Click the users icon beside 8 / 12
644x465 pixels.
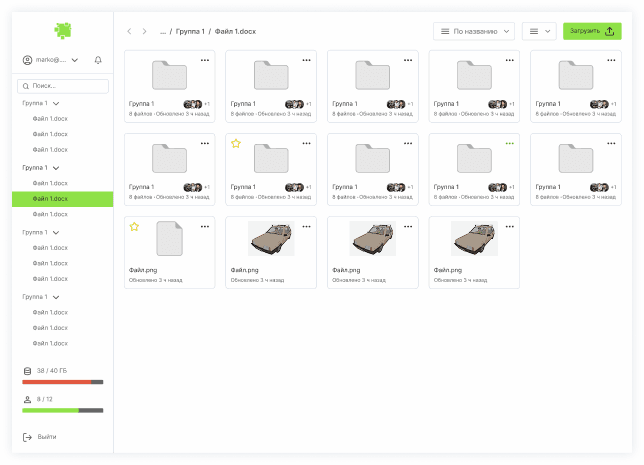click(27, 399)
